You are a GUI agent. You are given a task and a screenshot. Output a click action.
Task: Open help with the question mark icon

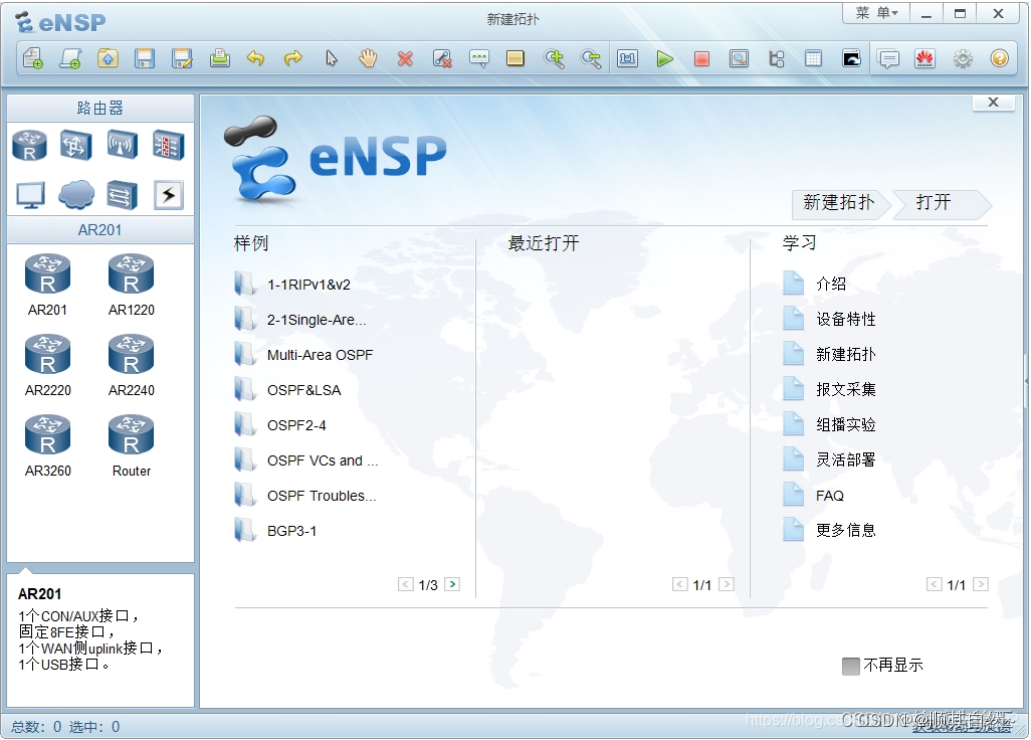pos(999,59)
